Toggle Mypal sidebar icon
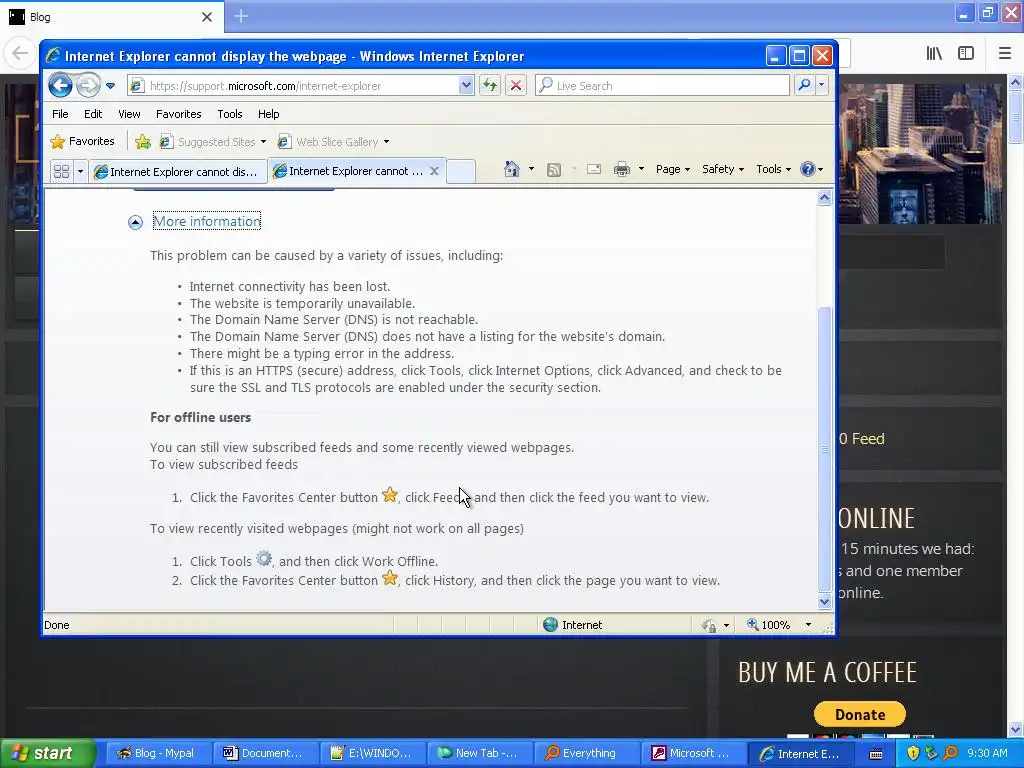Screen dimensions: 1024x768 coord(966,54)
